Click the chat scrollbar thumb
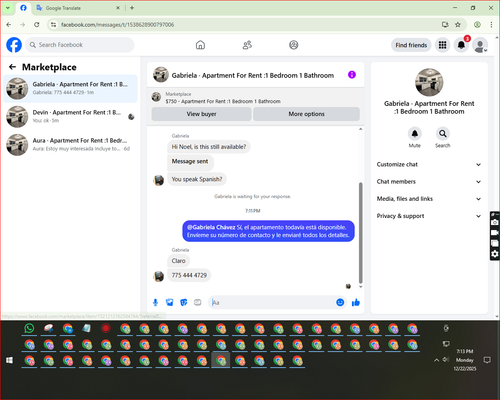 (x=360, y=232)
